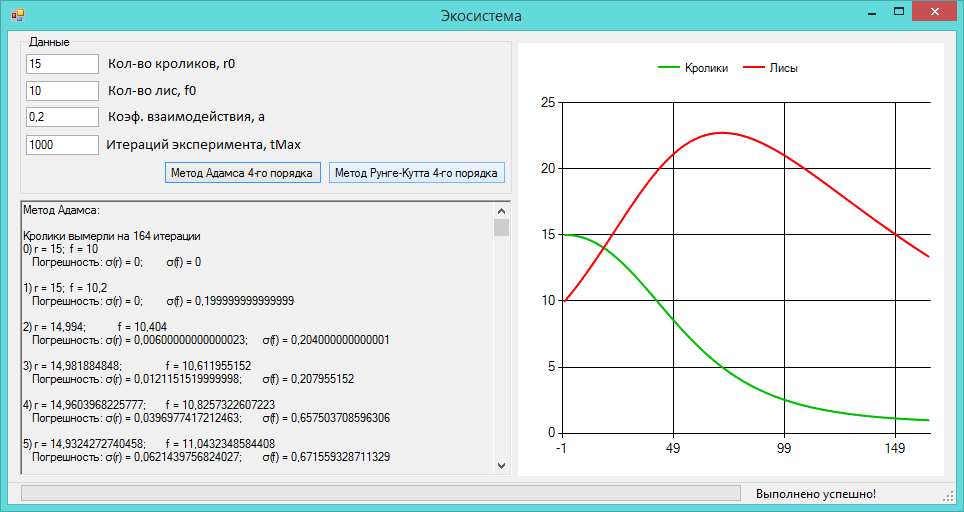Click the progress bar in status strip
Screen dimensions: 964x512
point(381,494)
